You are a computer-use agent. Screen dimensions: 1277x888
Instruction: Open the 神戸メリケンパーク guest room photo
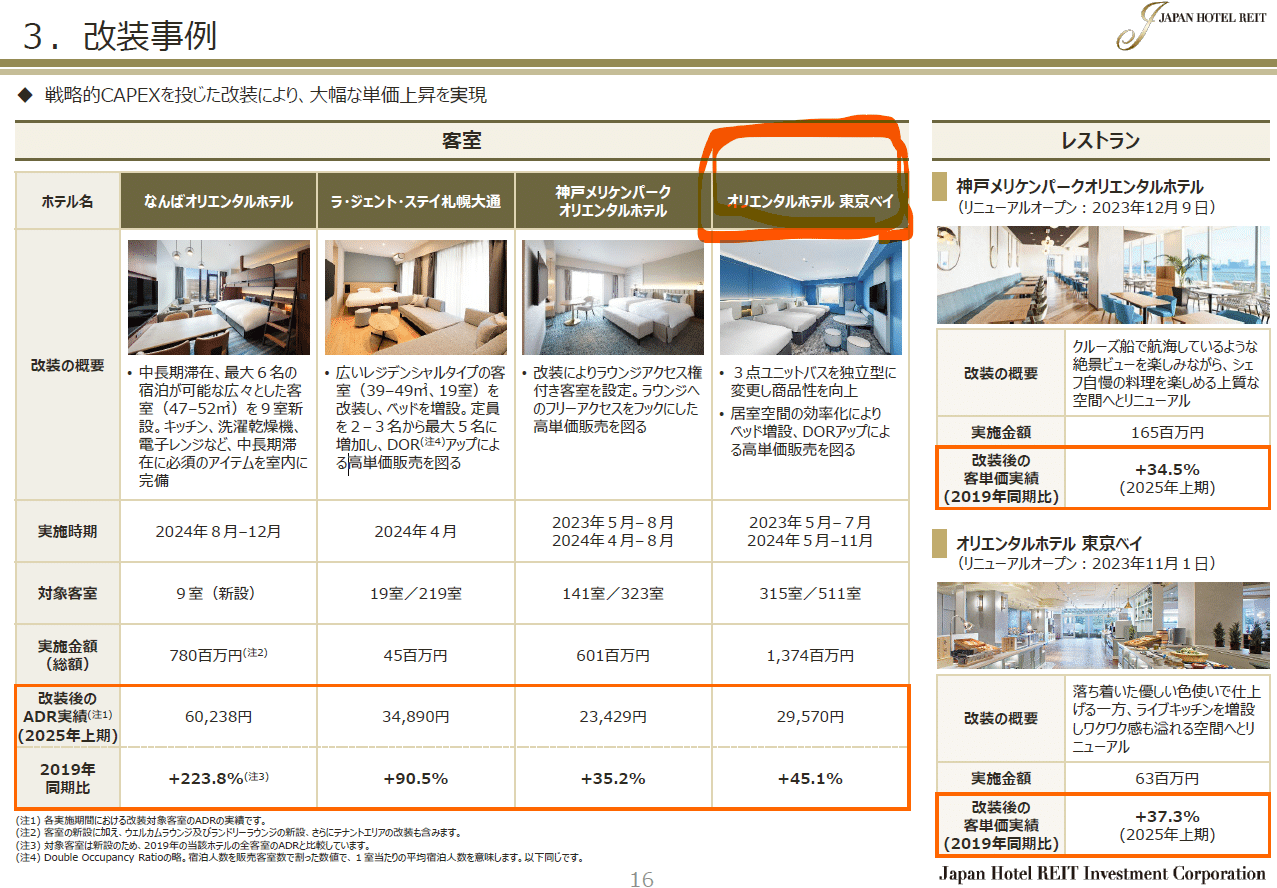(x=613, y=297)
